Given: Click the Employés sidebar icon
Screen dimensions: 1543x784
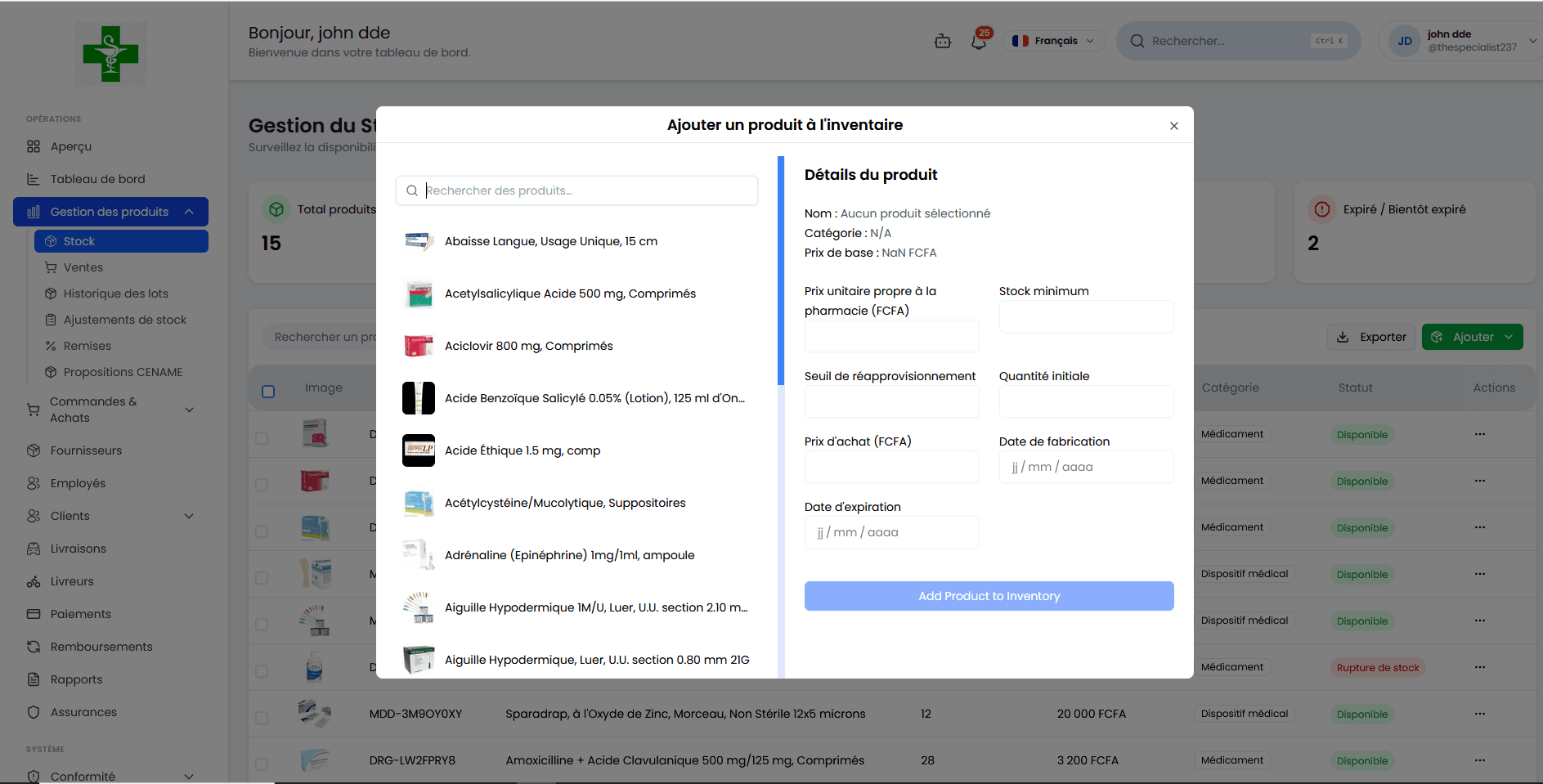Looking at the screenshot, I should click(34, 483).
